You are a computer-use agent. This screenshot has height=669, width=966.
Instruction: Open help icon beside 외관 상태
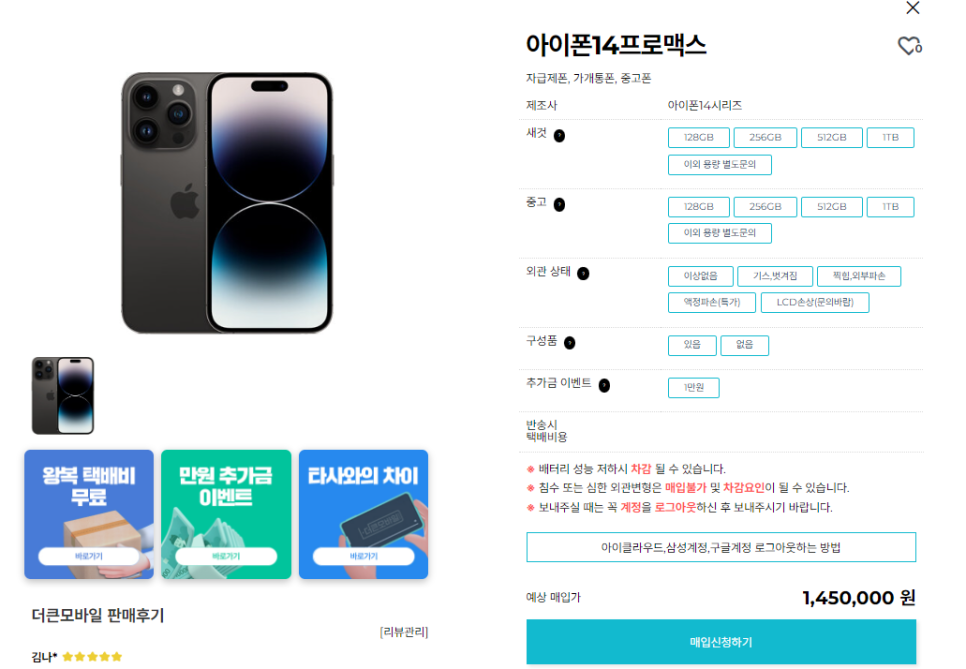point(583,274)
